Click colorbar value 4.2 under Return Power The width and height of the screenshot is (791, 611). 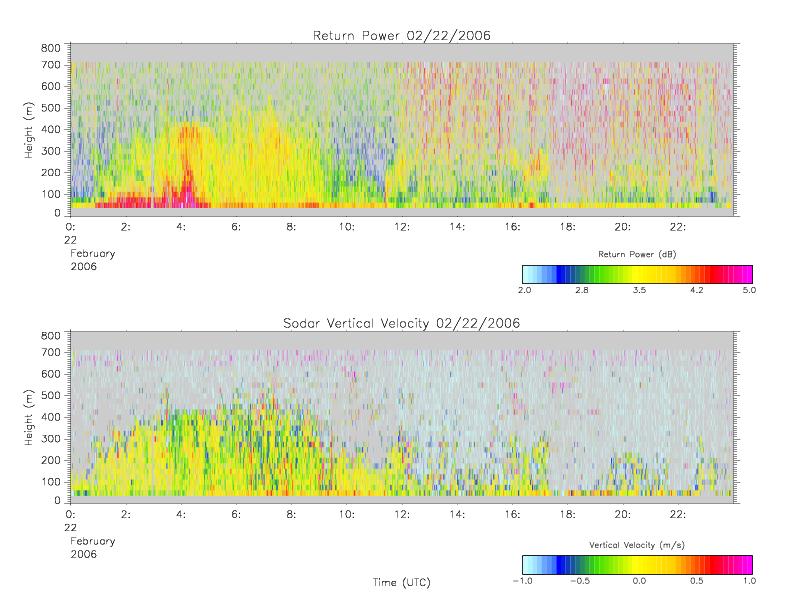coord(697,290)
